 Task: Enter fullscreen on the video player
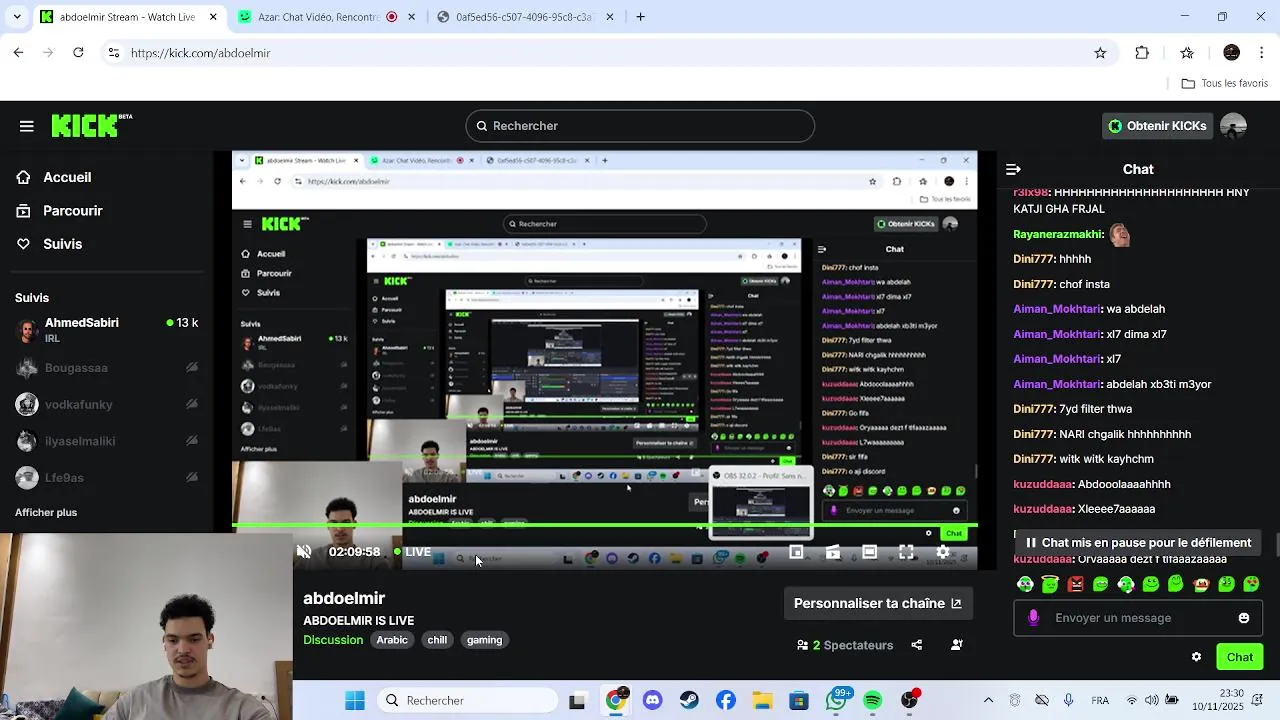pyautogui.click(x=906, y=552)
